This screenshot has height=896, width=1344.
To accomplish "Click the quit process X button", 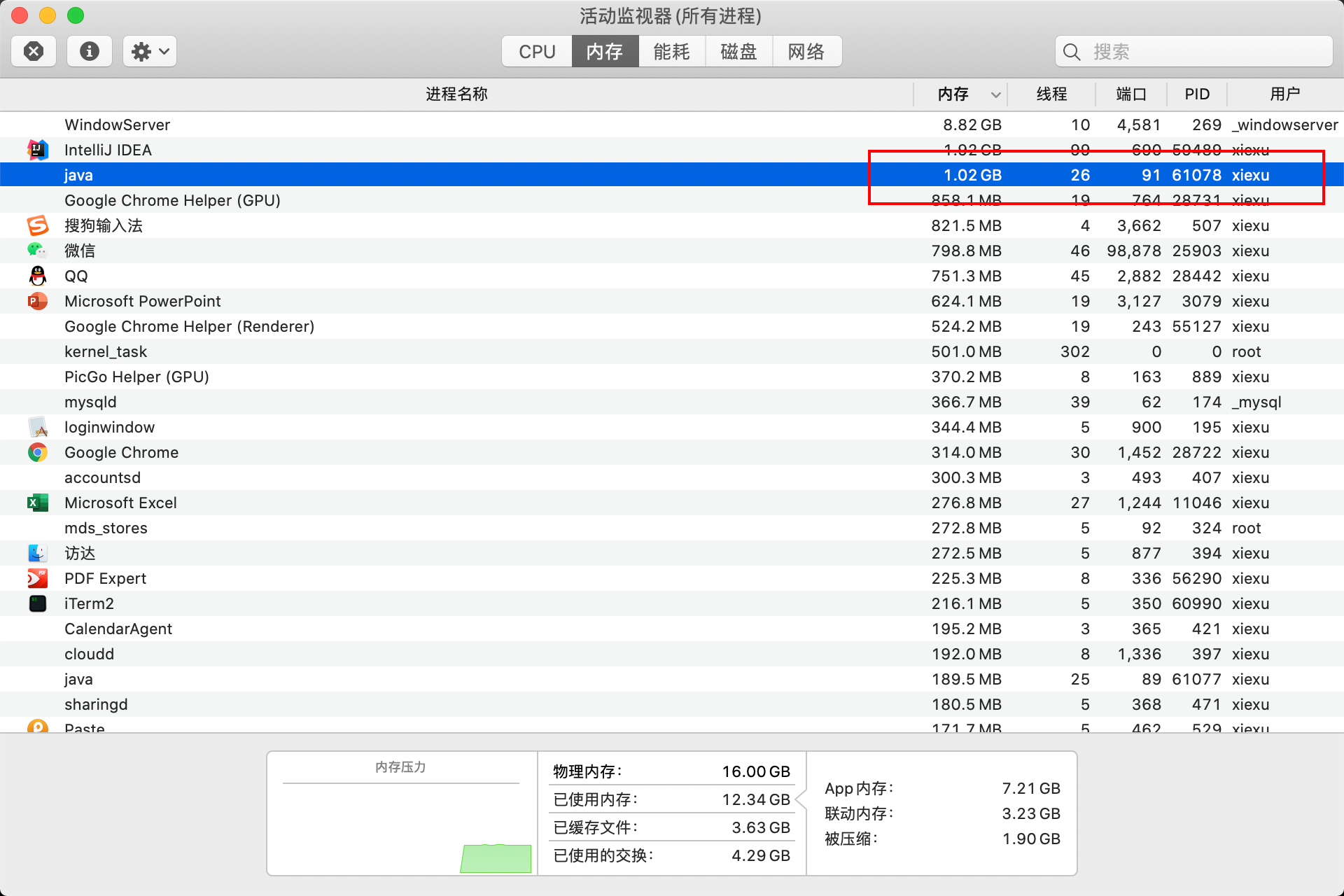I will click(34, 51).
